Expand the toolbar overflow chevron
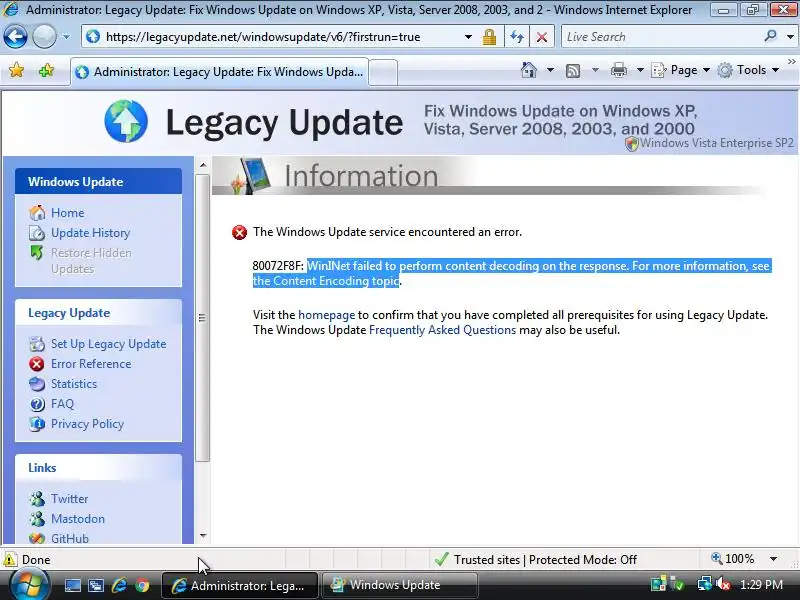This screenshot has height=600, width=800. (791, 61)
